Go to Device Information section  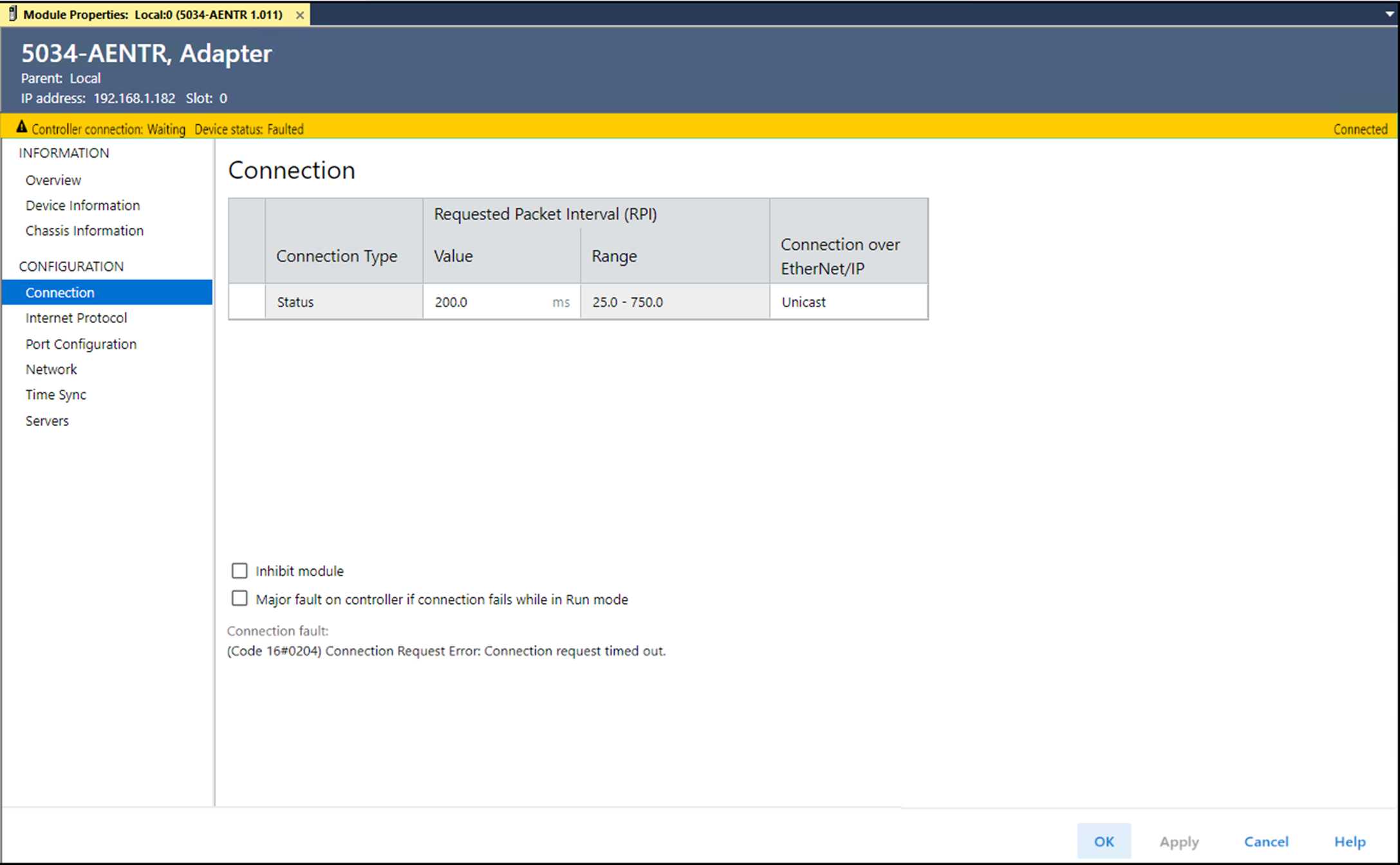(x=82, y=205)
